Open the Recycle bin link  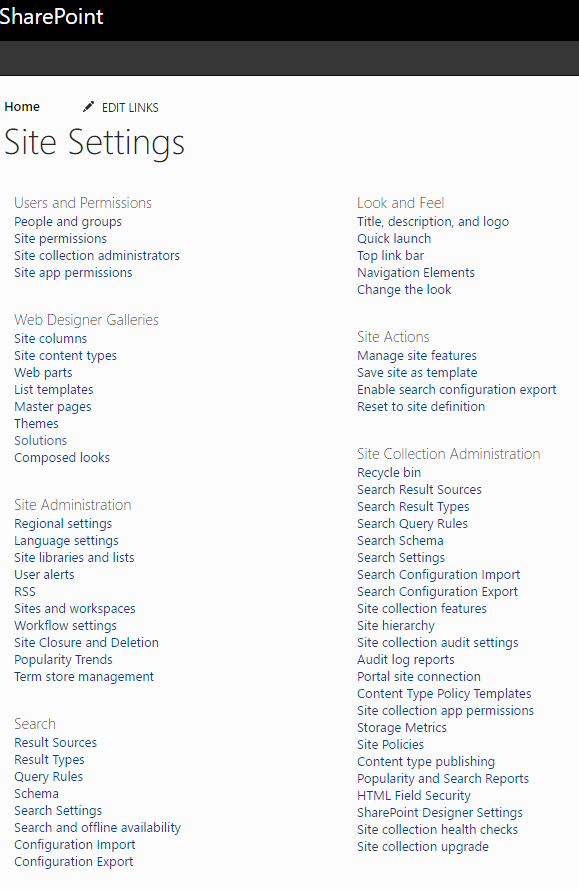389,472
